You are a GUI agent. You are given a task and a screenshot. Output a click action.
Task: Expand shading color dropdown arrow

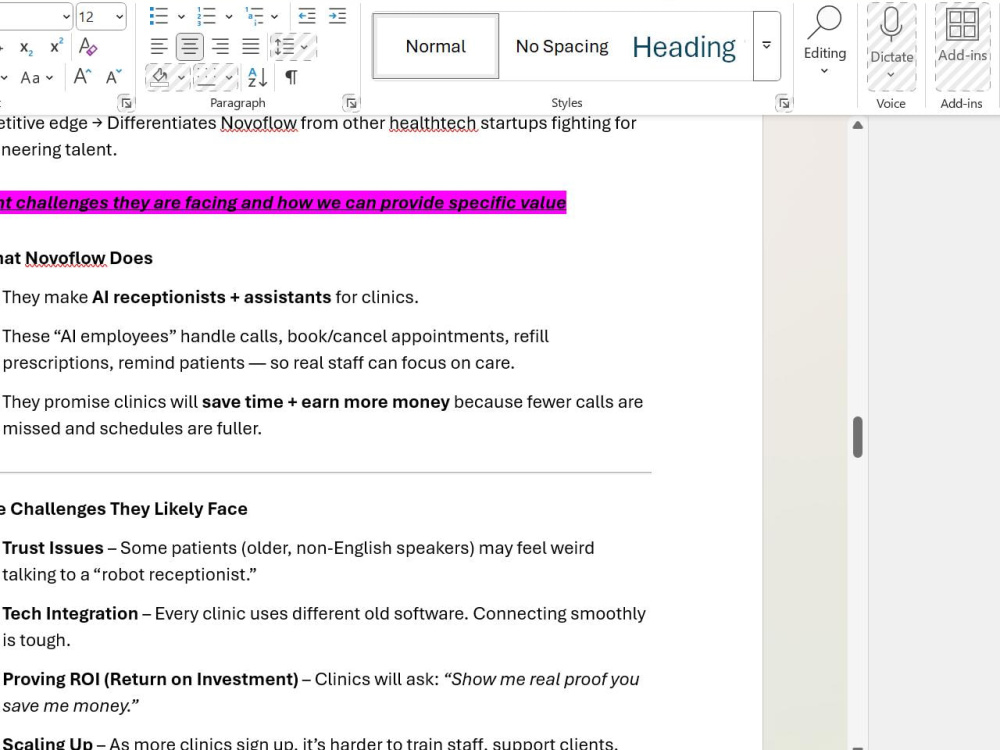[181, 77]
